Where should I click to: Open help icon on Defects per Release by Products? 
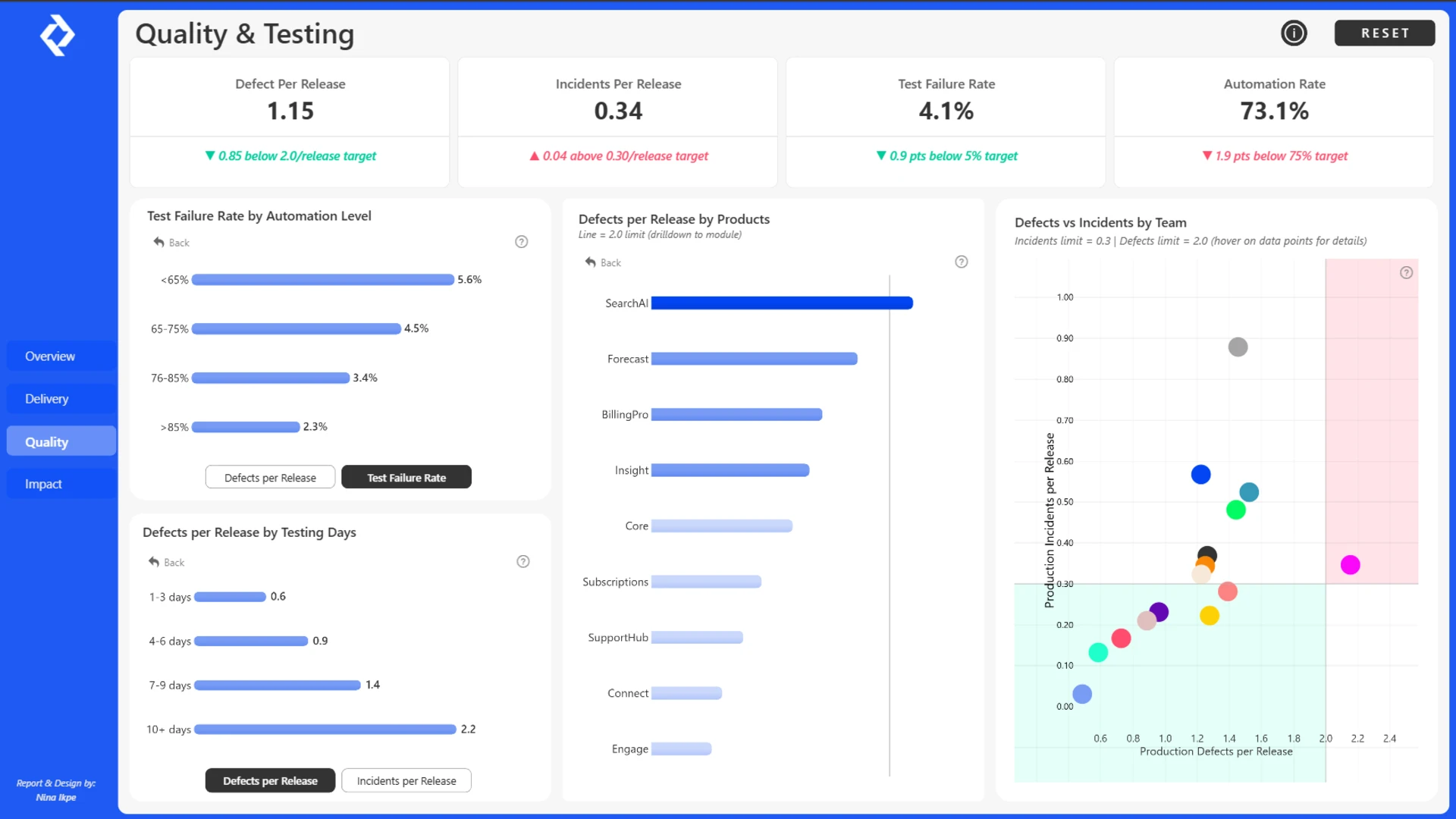click(962, 262)
